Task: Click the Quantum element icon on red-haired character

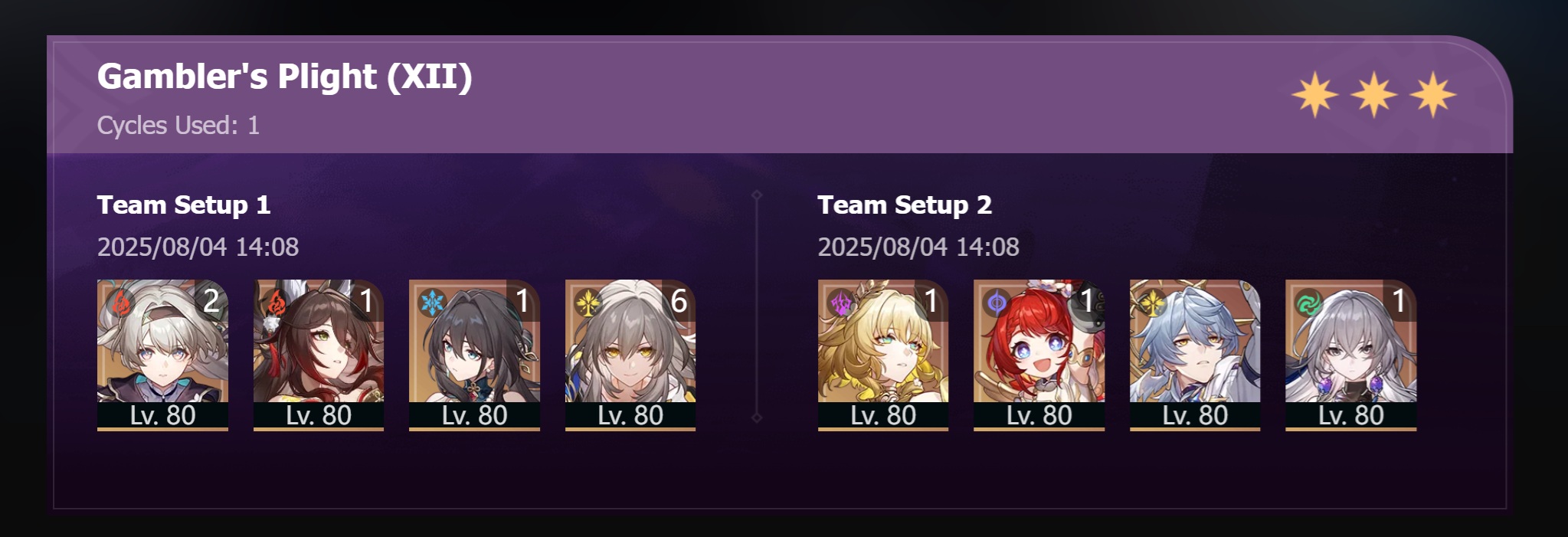Action: [x=997, y=303]
